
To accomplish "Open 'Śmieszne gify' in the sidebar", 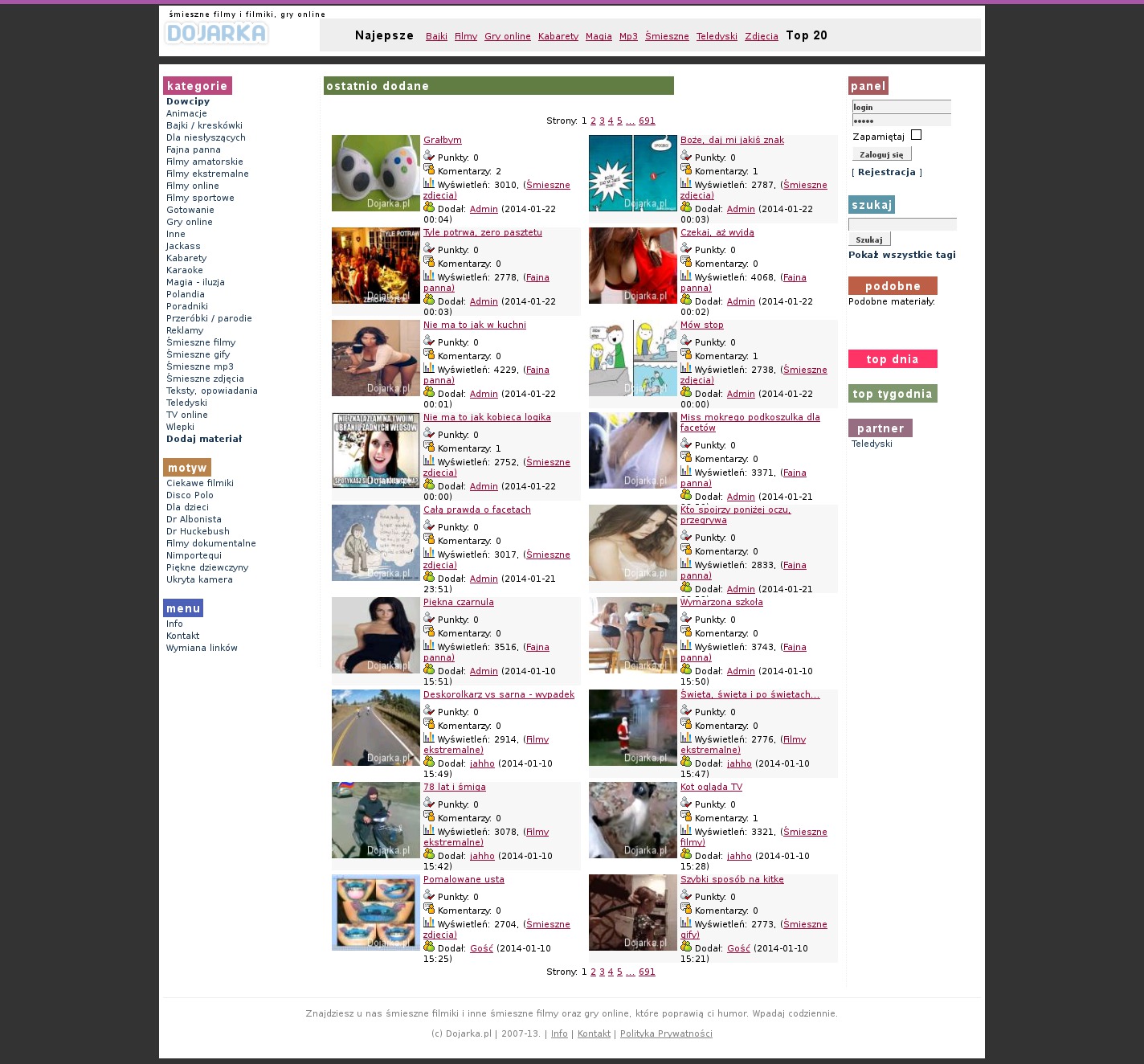I will tap(198, 354).
